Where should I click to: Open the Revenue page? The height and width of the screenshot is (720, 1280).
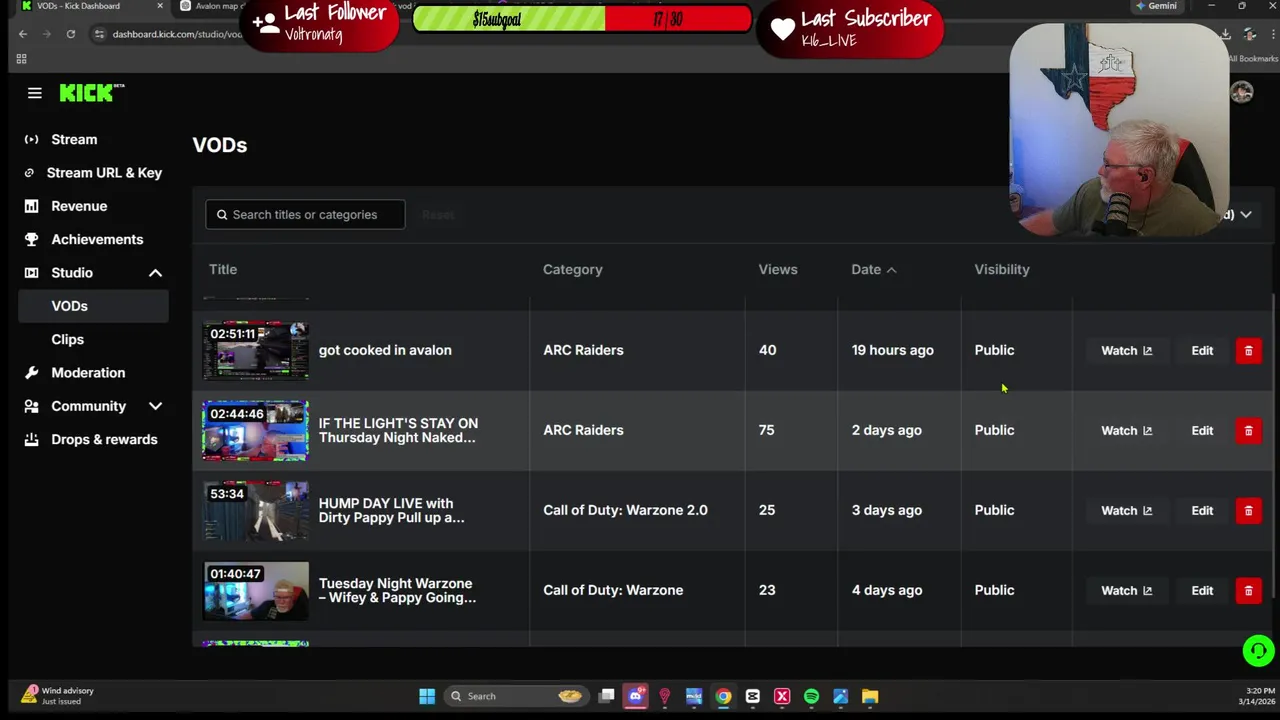pos(79,206)
